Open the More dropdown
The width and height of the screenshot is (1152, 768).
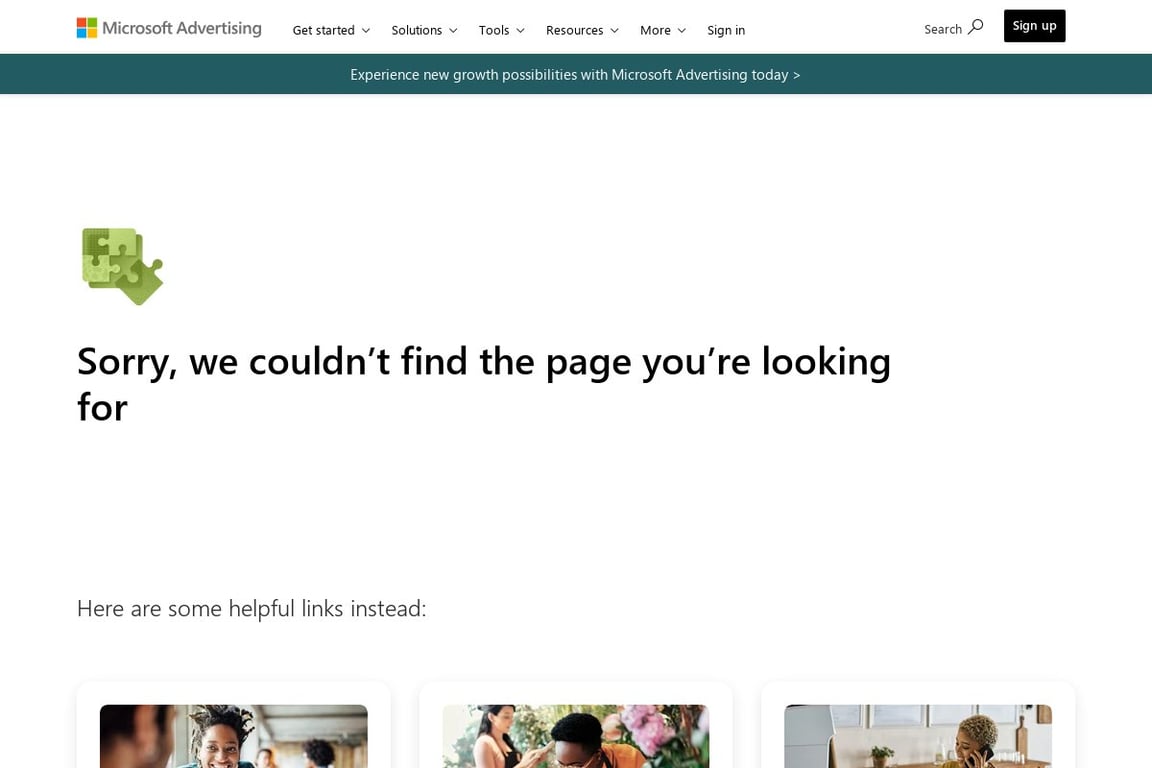[x=663, y=30]
